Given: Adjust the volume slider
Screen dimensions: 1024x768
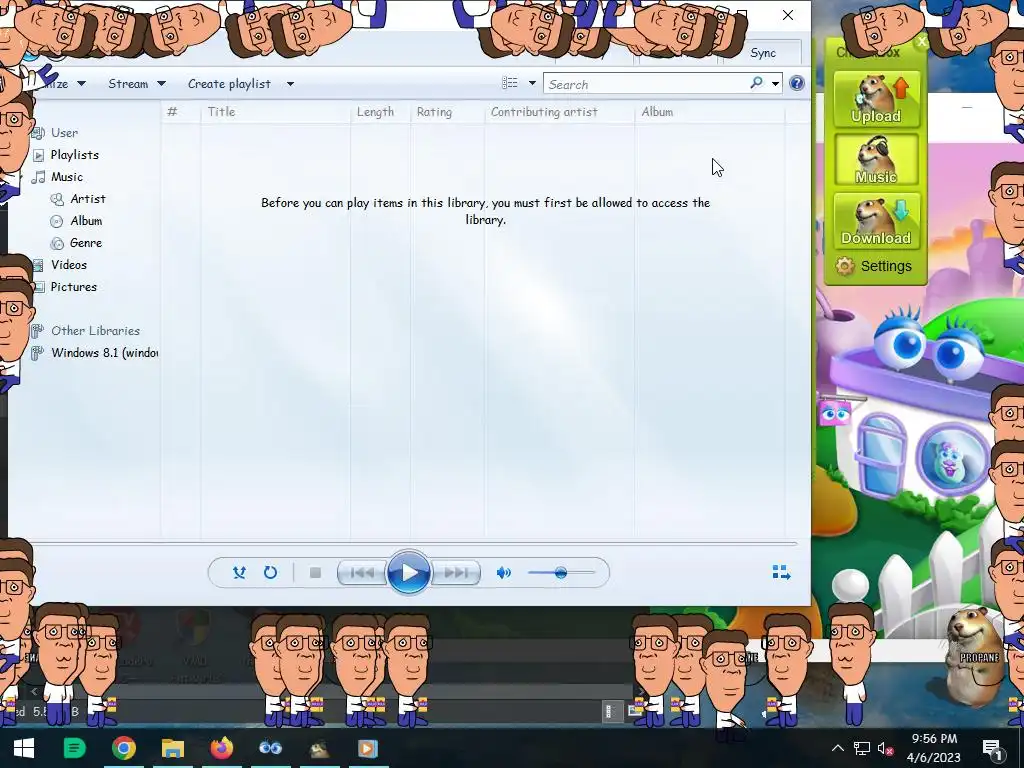Looking at the screenshot, I should pos(561,573).
